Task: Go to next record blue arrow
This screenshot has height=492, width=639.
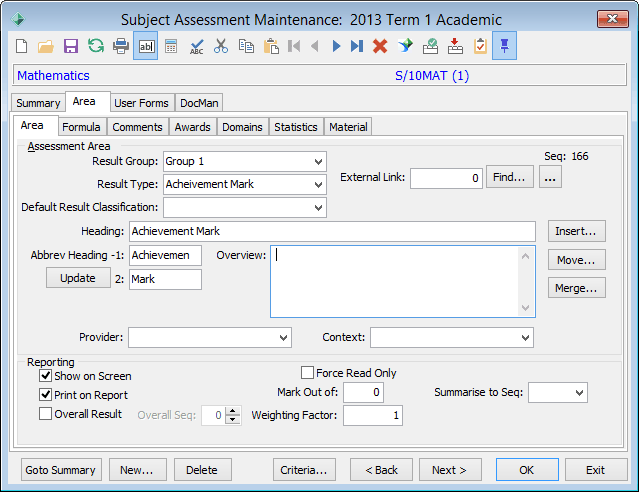Action: pos(336,46)
